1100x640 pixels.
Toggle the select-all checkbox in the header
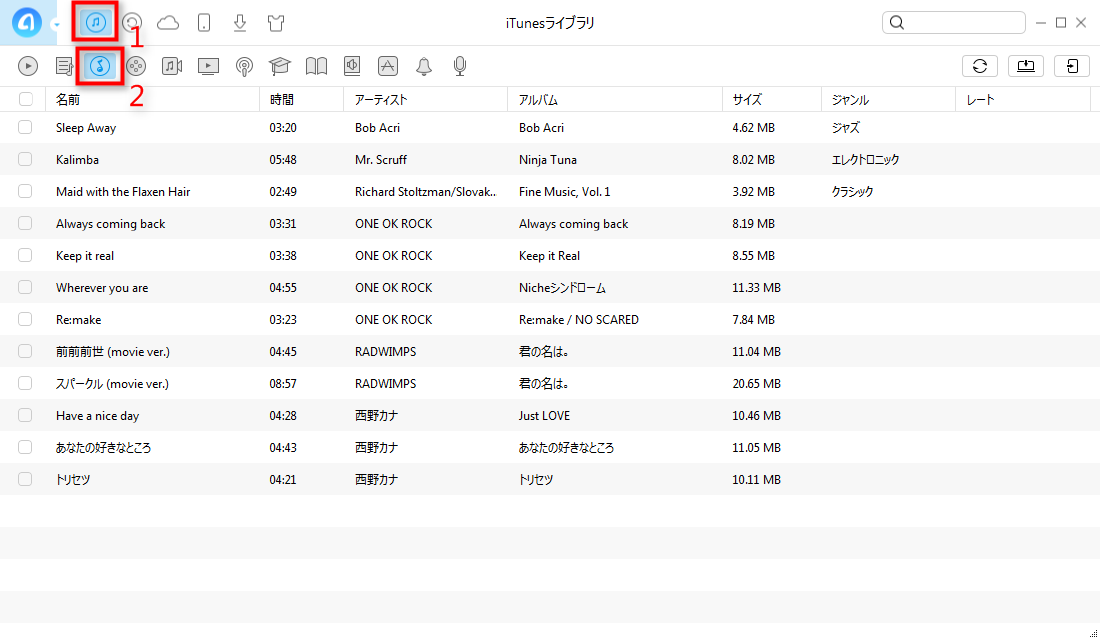[26, 100]
